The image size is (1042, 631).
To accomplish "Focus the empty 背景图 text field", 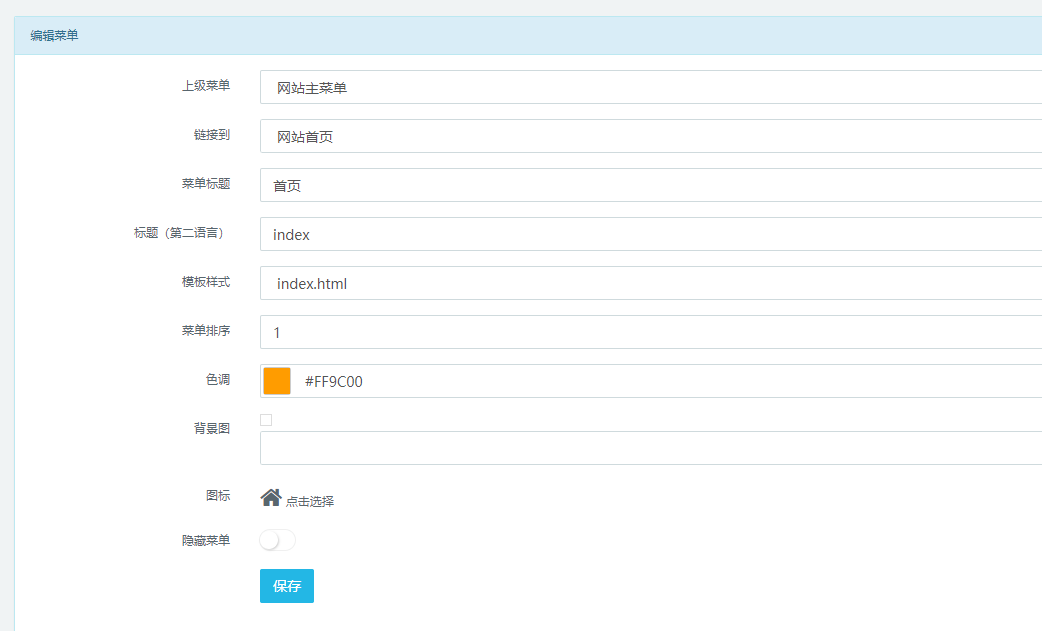I will pyautogui.click(x=650, y=448).
